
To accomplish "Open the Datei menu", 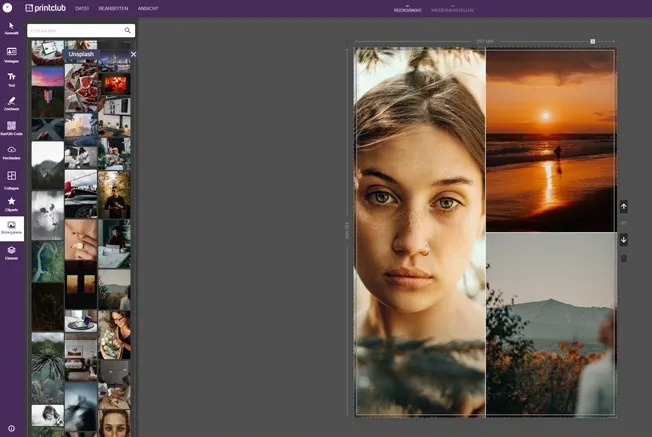I will pyautogui.click(x=82, y=8).
